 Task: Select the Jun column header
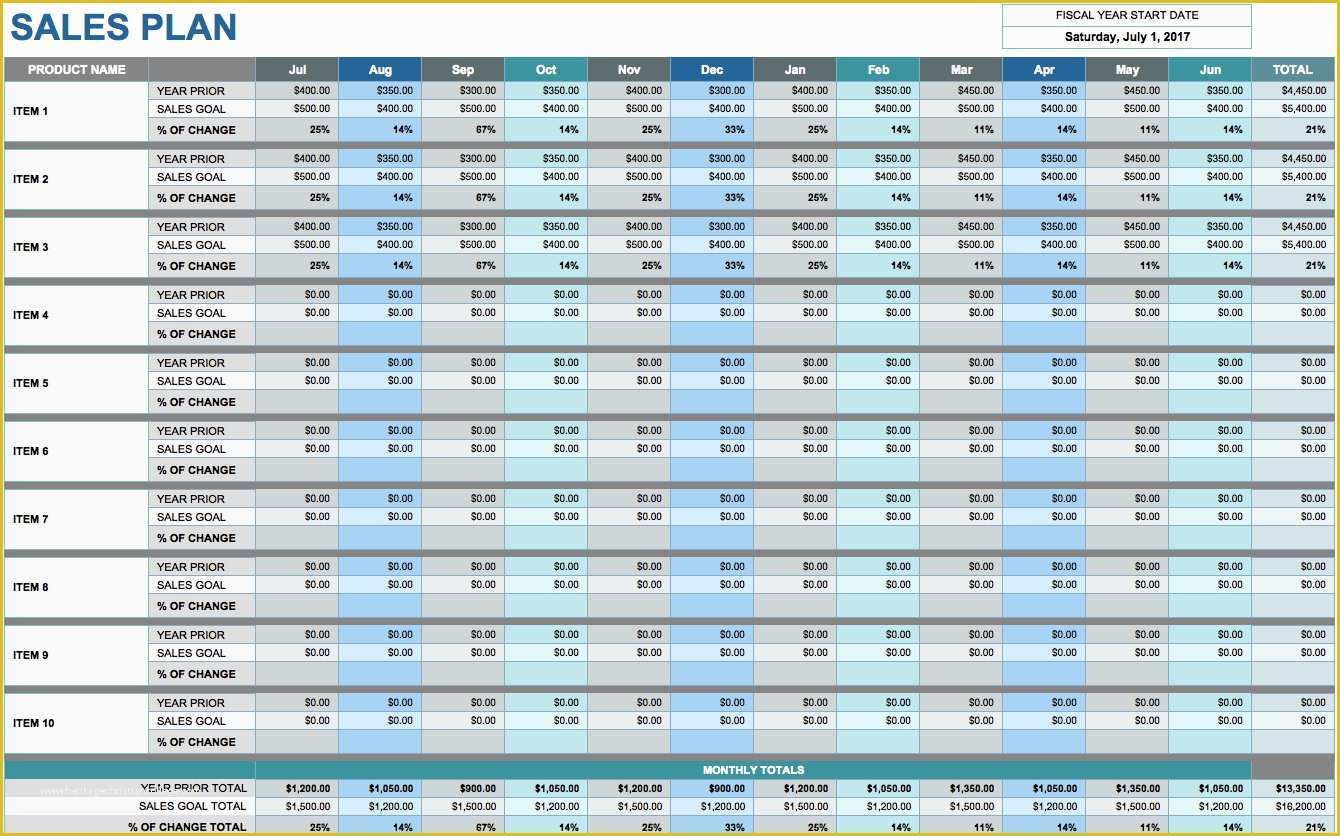1210,70
